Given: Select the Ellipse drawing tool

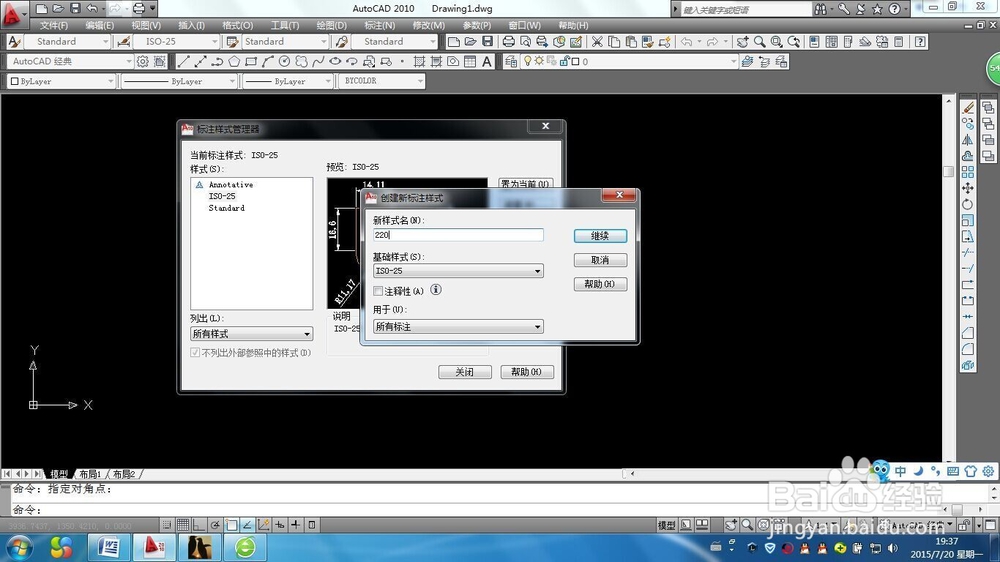Looking at the screenshot, I should click(335, 62).
